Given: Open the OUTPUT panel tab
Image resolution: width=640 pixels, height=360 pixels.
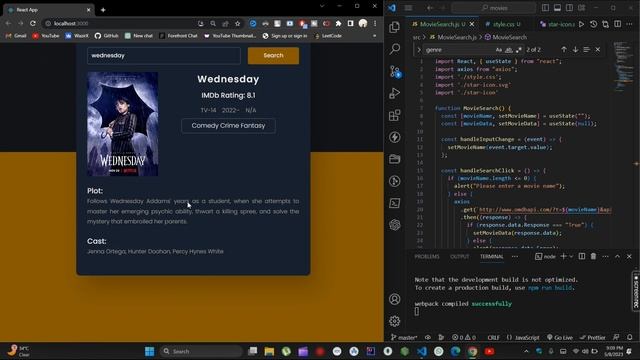Looking at the screenshot, I should (x=460, y=256).
